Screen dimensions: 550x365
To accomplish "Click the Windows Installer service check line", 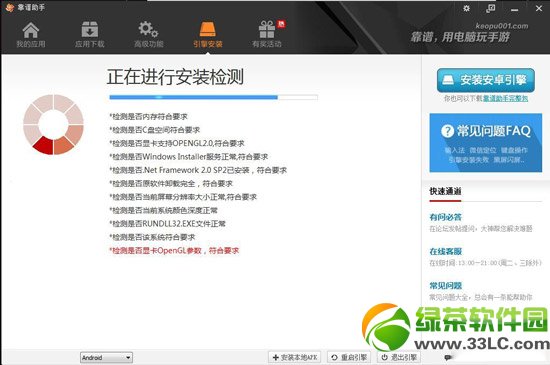I will point(188,156).
